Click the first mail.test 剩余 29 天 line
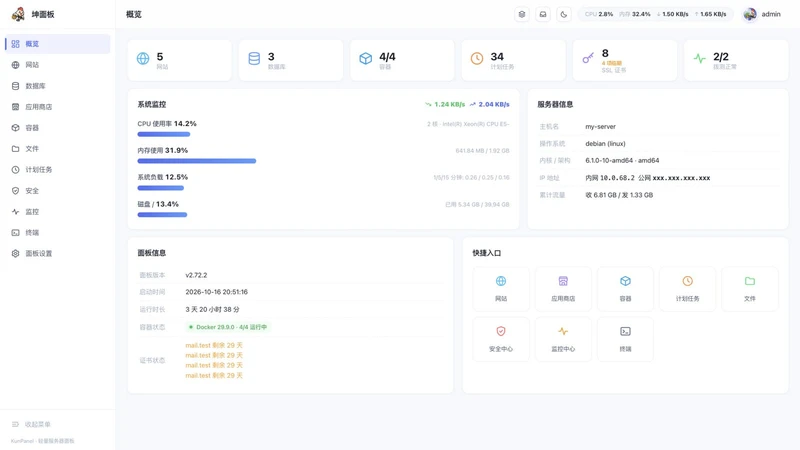Image resolution: width=800 pixels, height=450 pixels. [x=214, y=345]
